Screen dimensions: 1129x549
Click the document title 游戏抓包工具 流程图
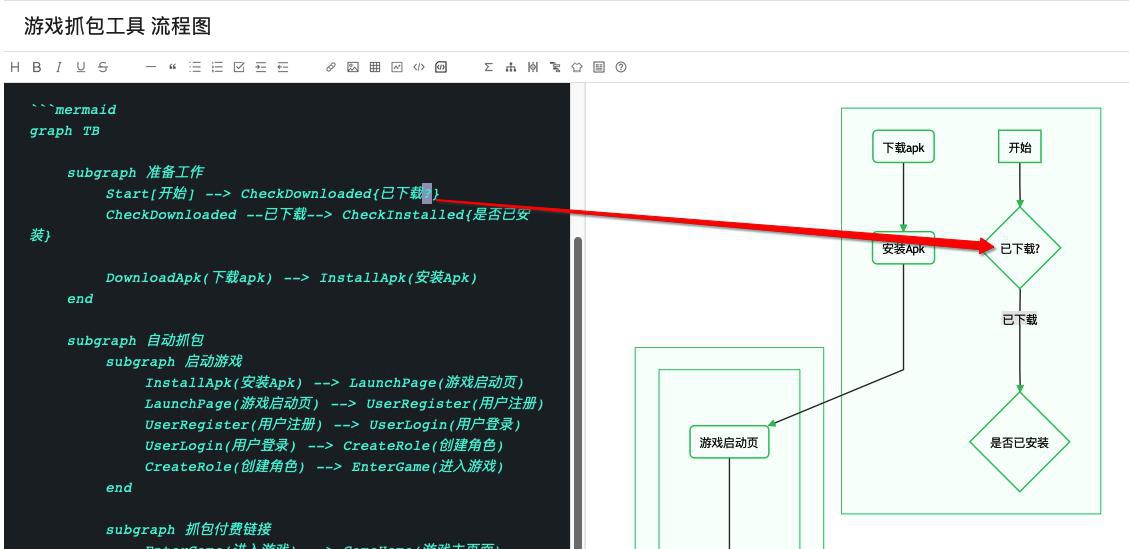[117, 27]
